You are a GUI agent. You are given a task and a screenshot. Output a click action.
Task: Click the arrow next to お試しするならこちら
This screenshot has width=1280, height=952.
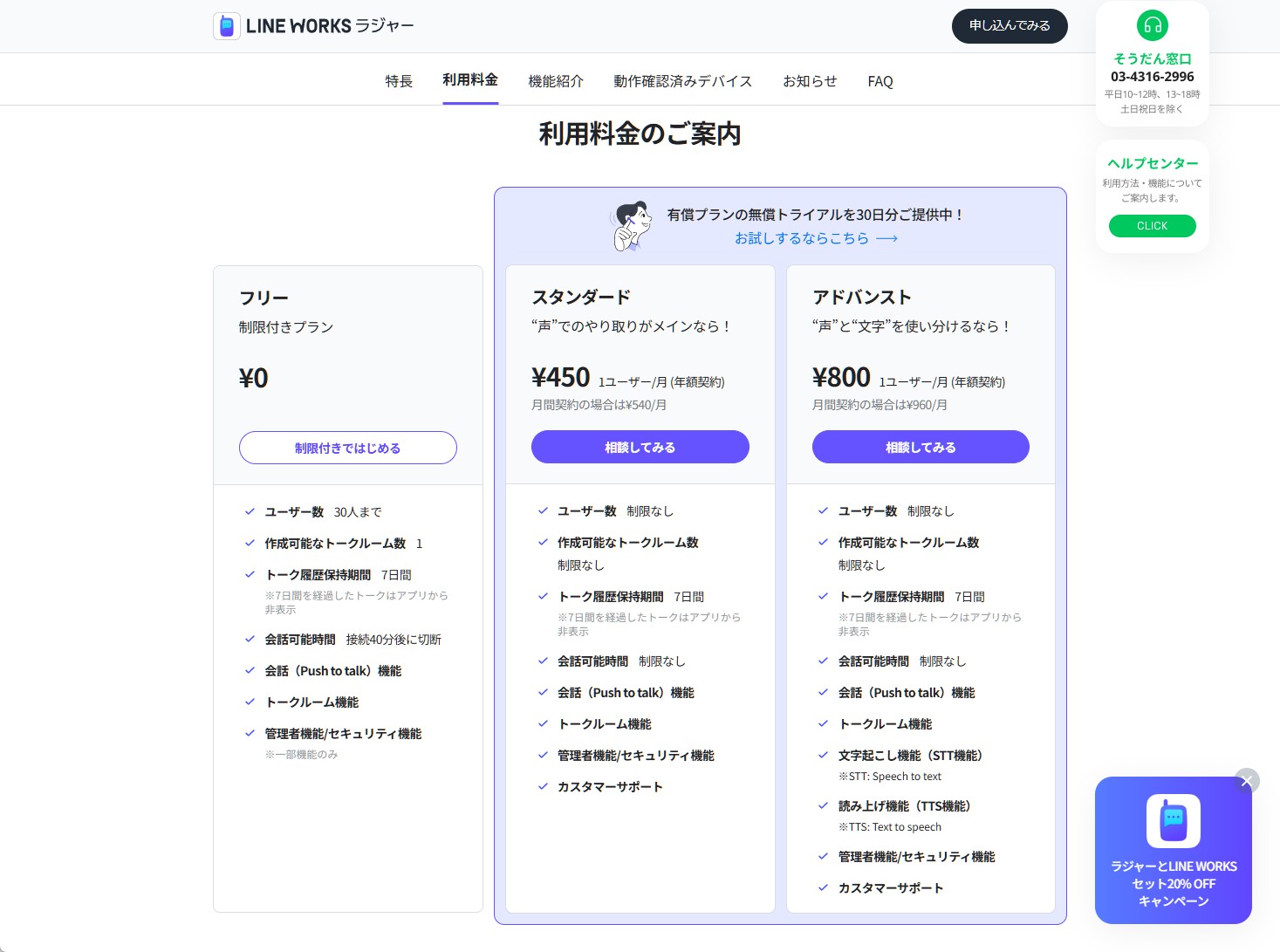click(887, 238)
